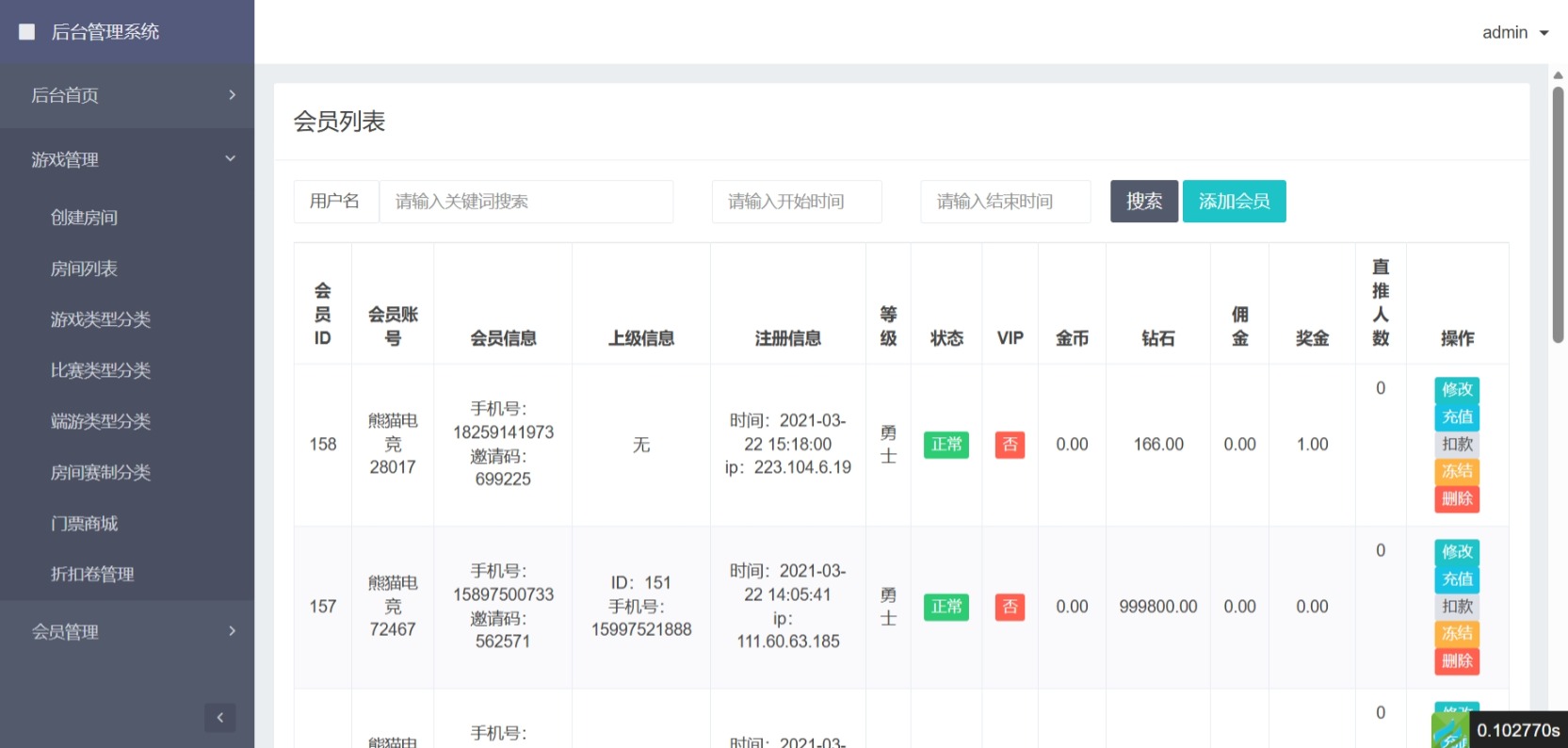
Task: Expand the 会员管理 sidebar menu
Action: click(127, 631)
